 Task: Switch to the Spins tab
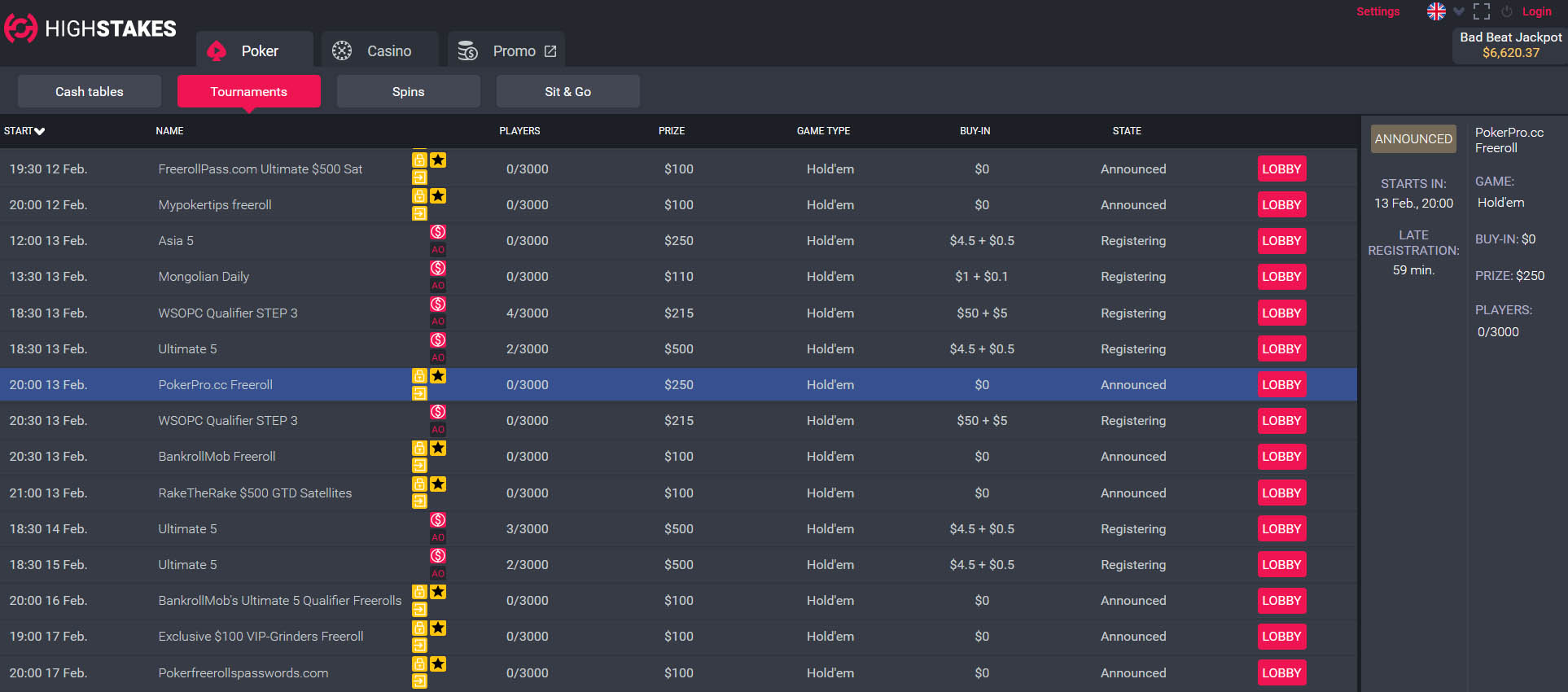(x=409, y=91)
